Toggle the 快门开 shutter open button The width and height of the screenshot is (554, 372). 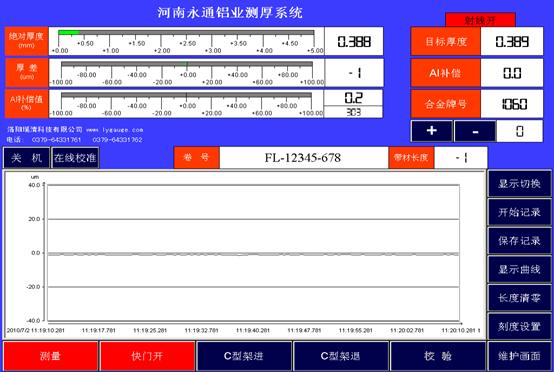pos(147,356)
